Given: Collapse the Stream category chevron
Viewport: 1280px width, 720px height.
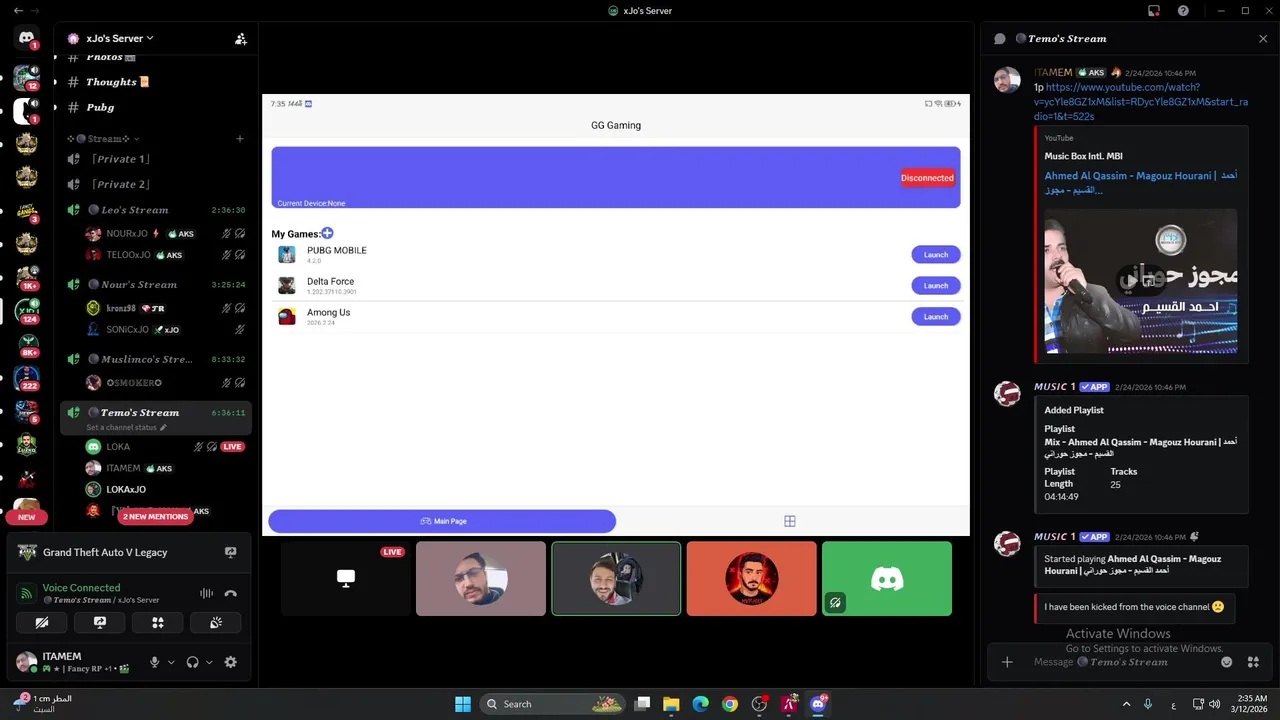Looking at the screenshot, I should [x=137, y=139].
